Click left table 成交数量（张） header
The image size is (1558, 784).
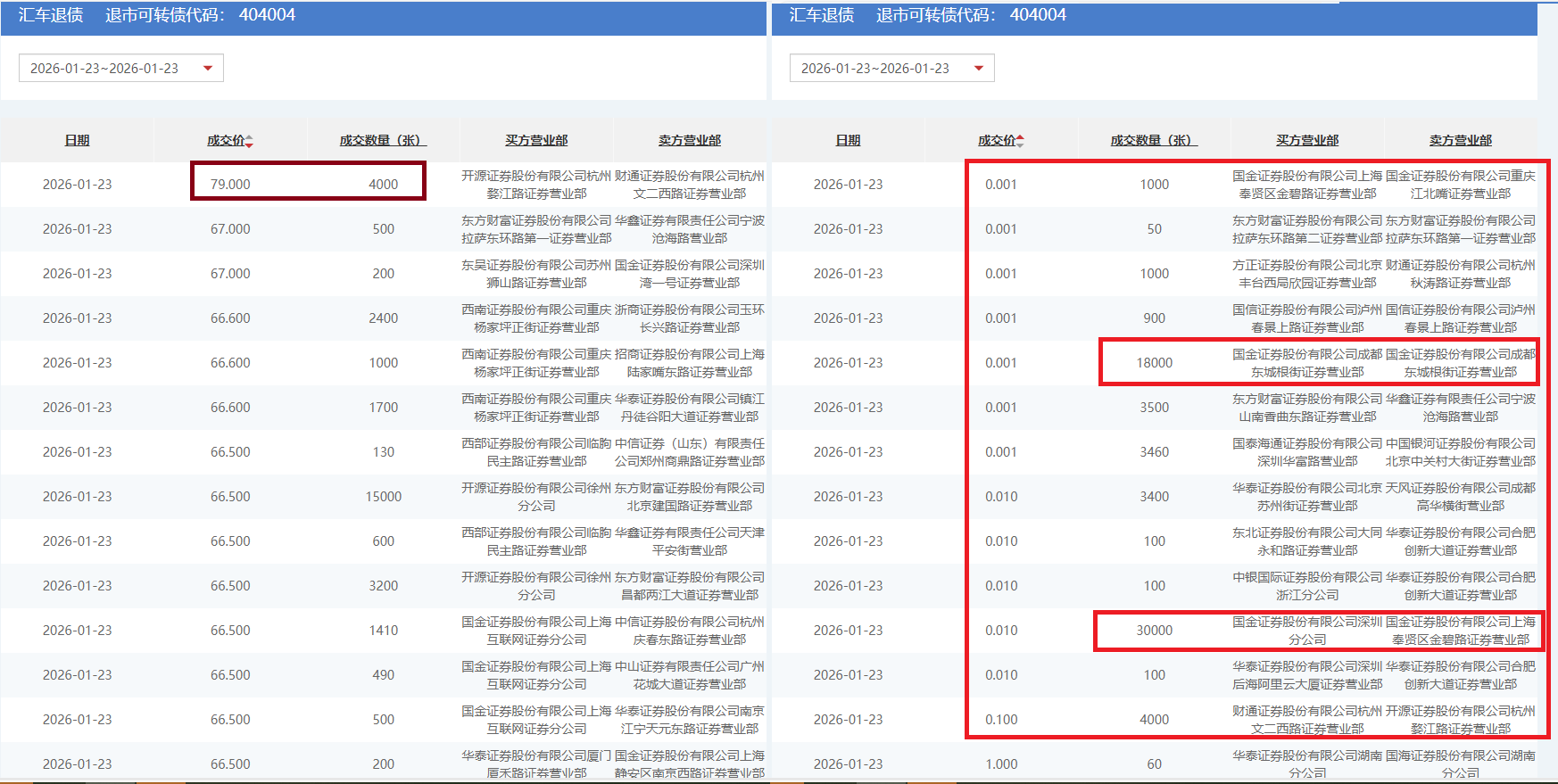click(384, 141)
